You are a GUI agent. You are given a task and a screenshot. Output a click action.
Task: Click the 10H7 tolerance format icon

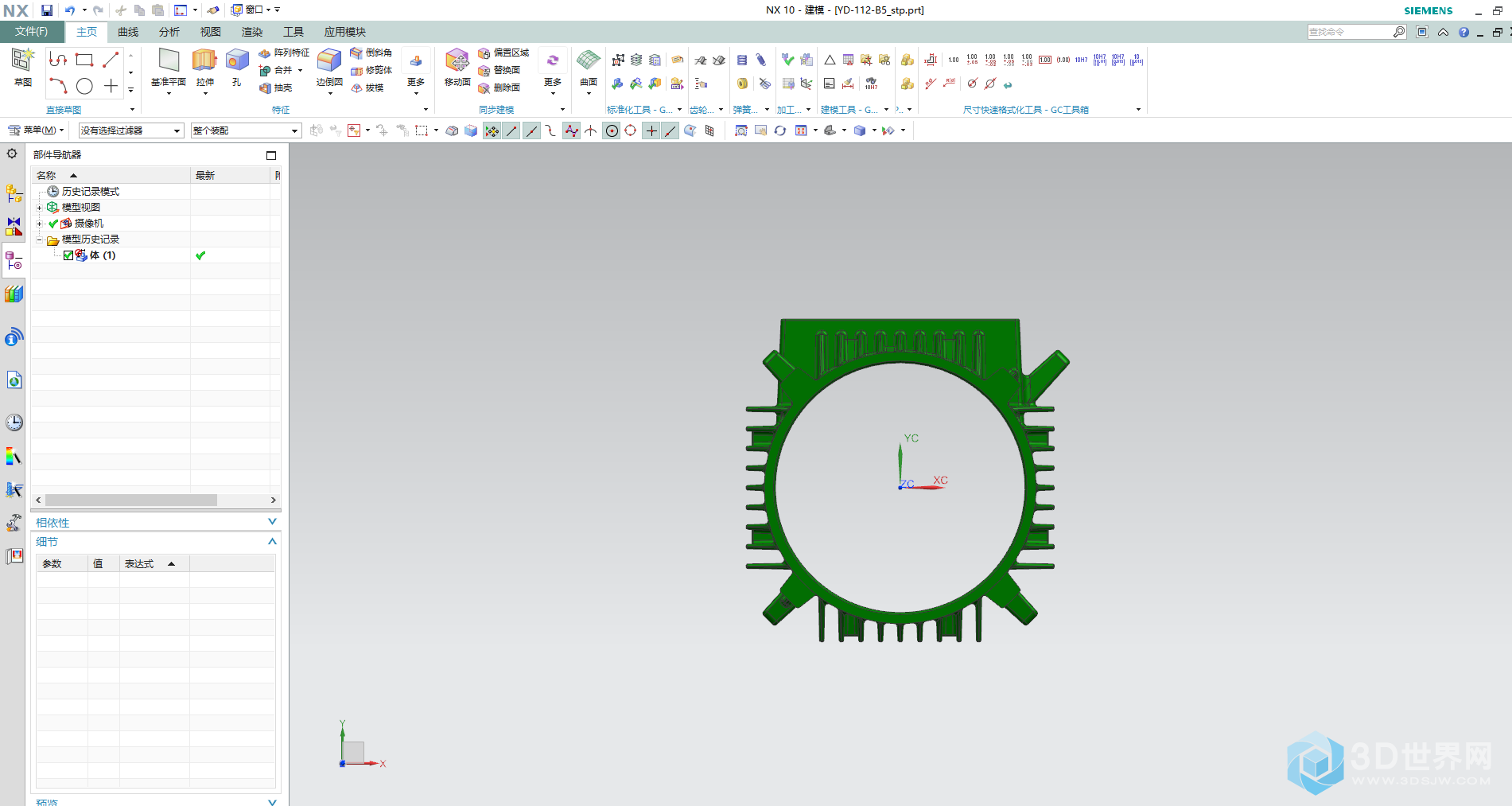tap(1082, 60)
